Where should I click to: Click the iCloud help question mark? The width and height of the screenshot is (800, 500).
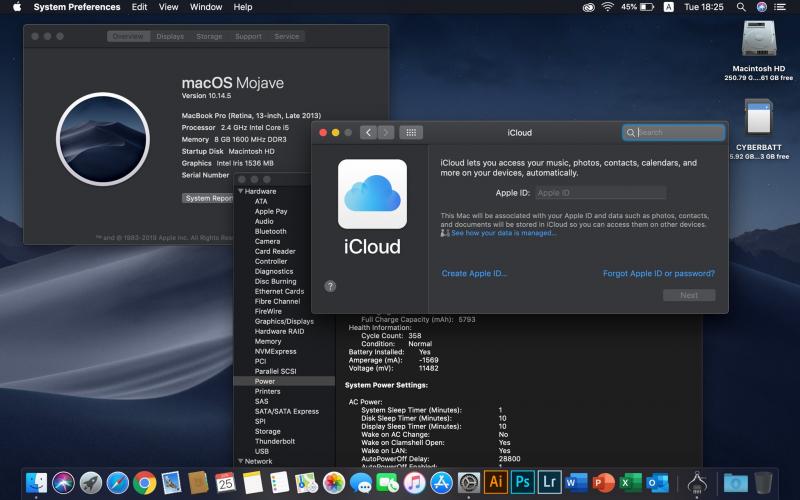(x=330, y=286)
